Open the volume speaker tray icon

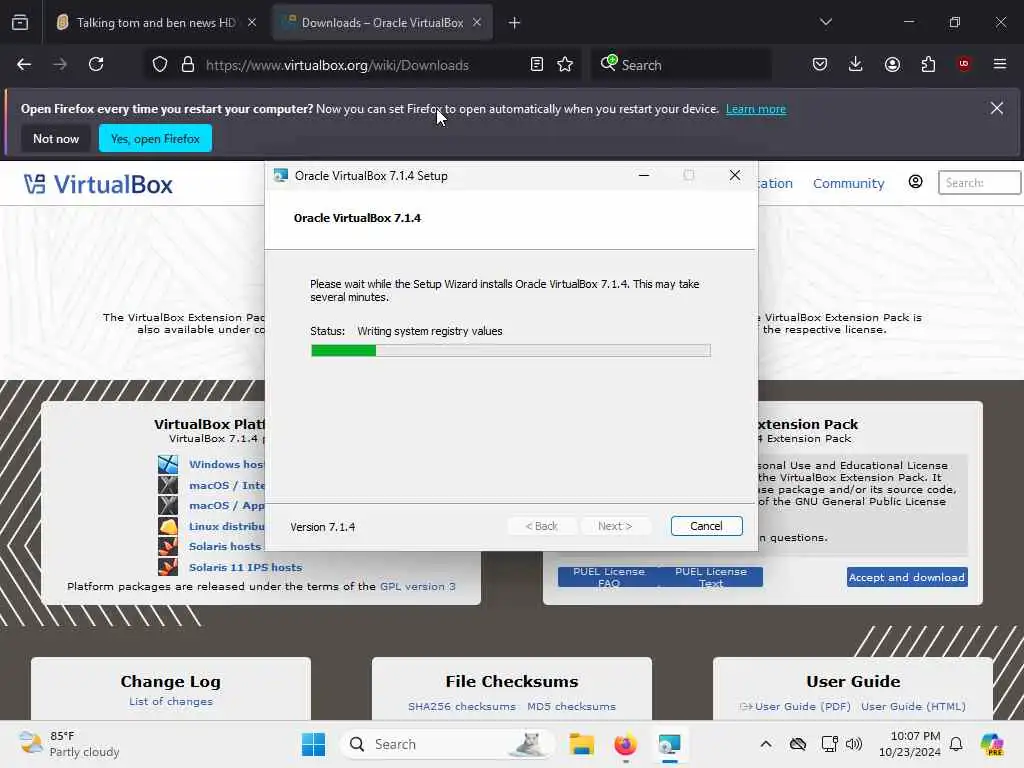854,744
